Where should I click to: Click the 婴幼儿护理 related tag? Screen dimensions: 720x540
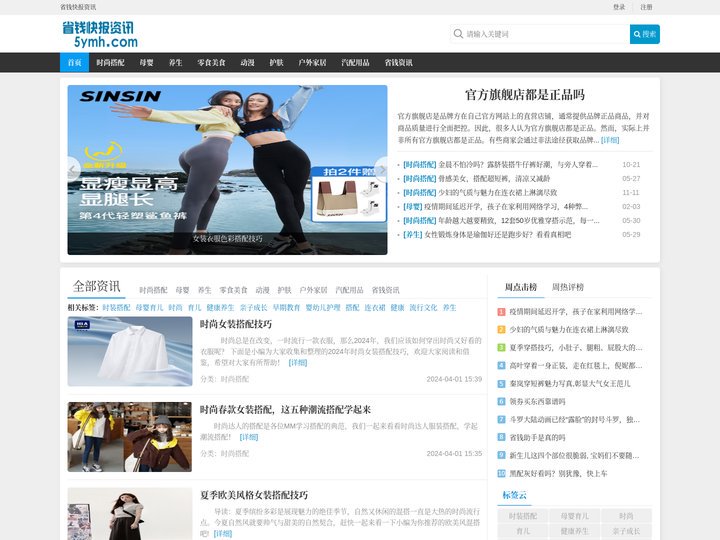(323, 308)
